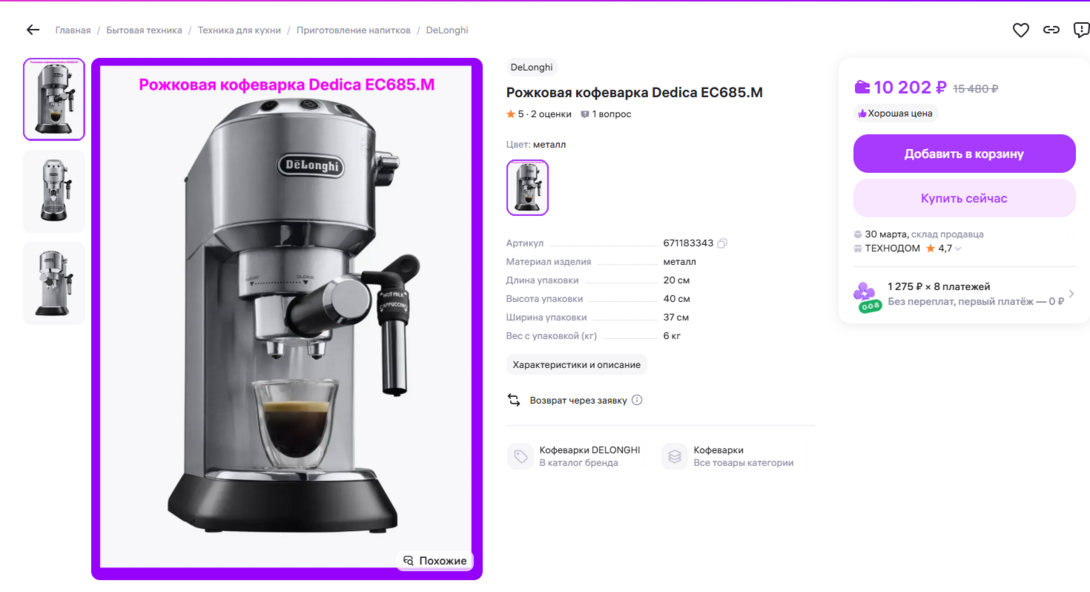Click the store icon beside ТЕХНОДОМ
Image resolution: width=1090 pixels, height=592 pixels.
coord(858,249)
